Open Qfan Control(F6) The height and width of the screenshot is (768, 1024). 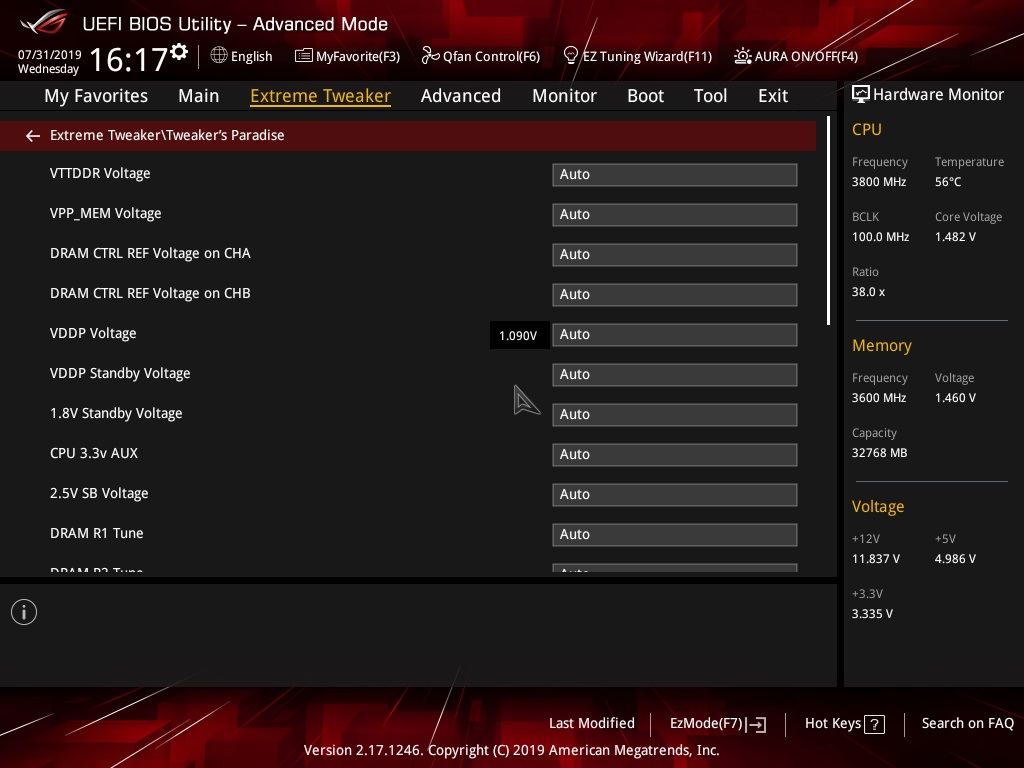491,57
